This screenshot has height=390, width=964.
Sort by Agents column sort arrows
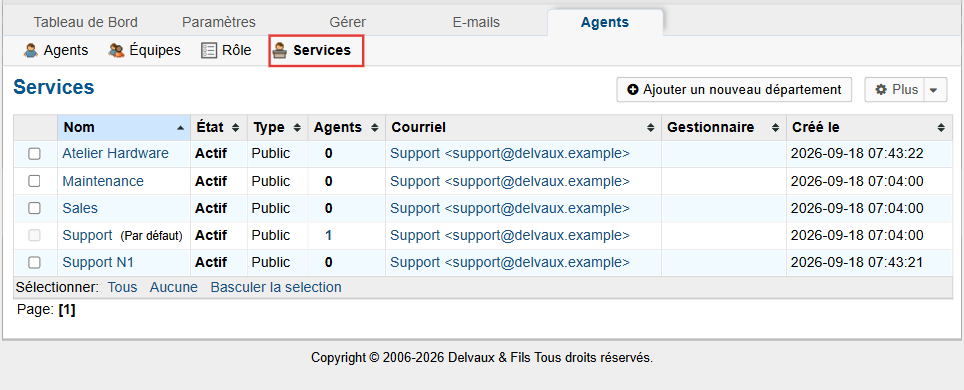coord(374,128)
